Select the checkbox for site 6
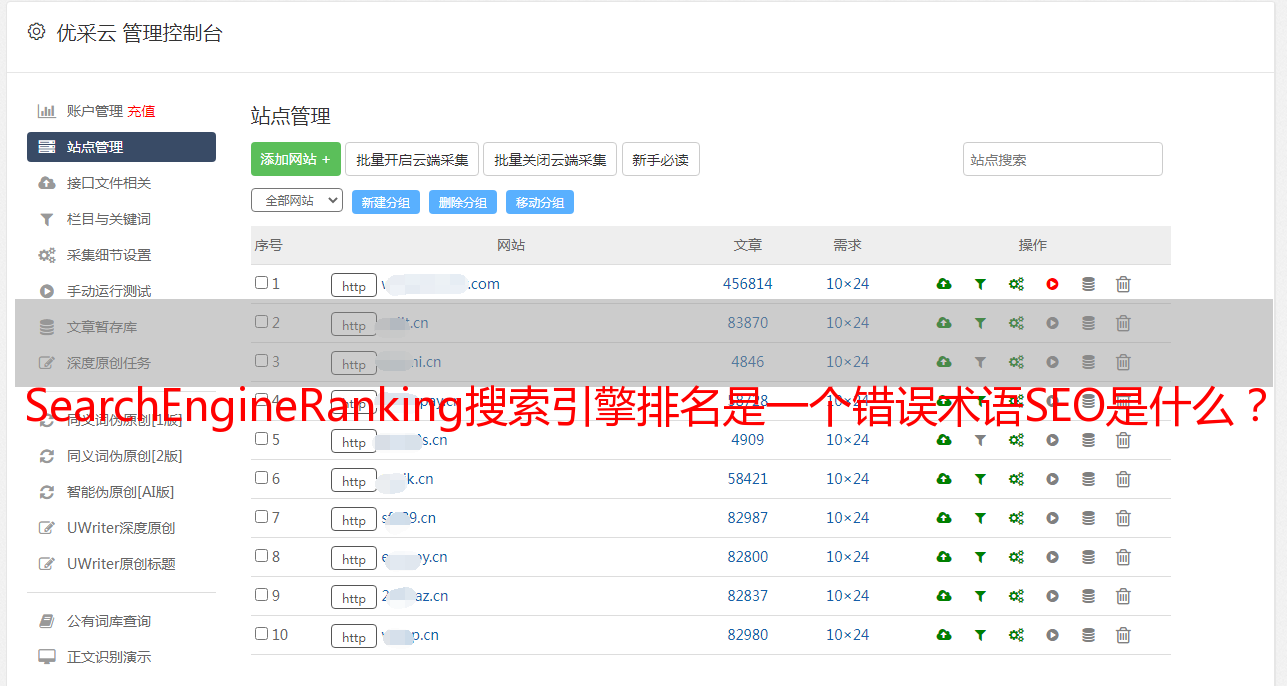Image resolution: width=1287 pixels, height=686 pixels. pos(261,478)
